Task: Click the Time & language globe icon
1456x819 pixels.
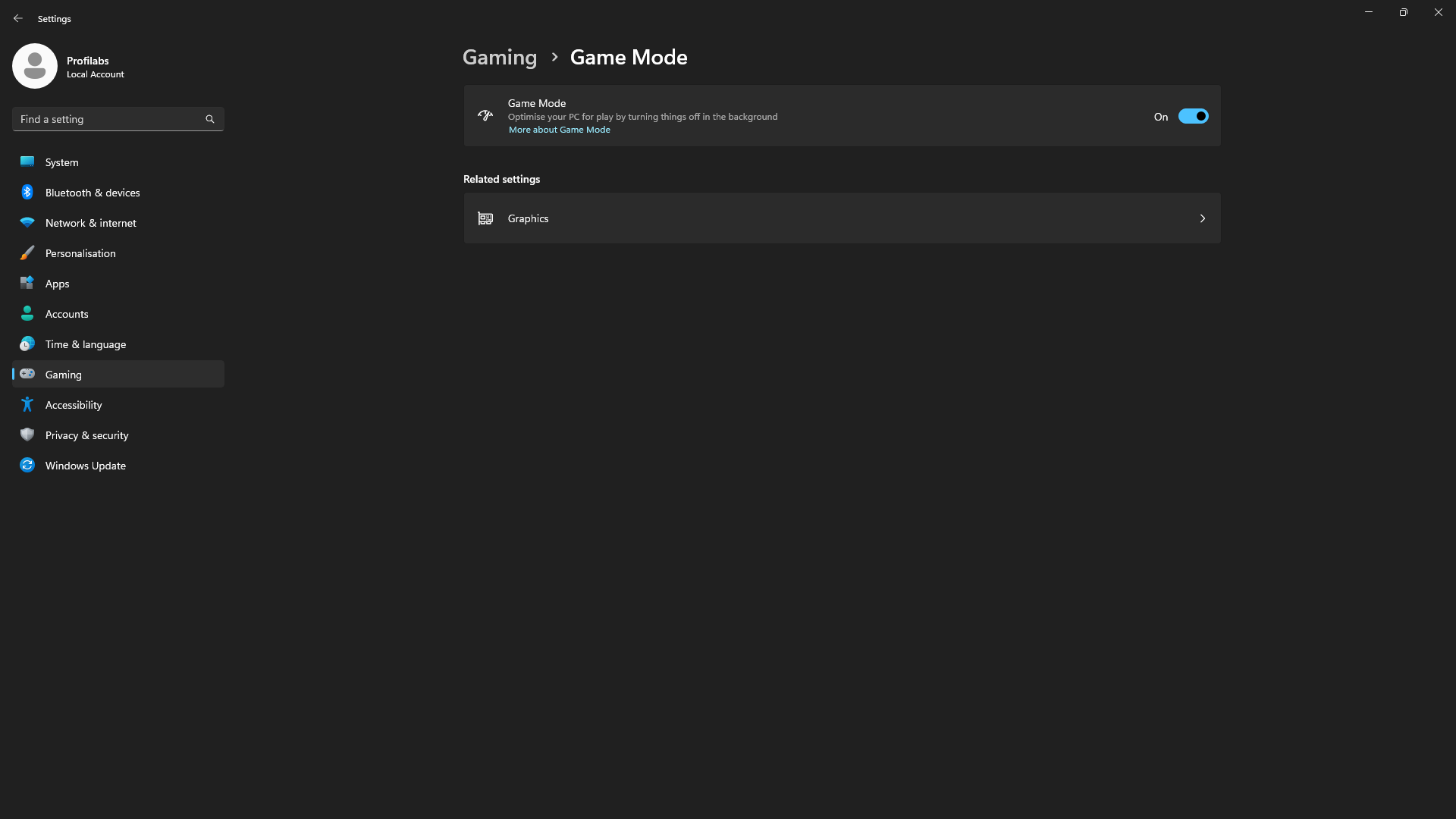Action: (x=27, y=344)
